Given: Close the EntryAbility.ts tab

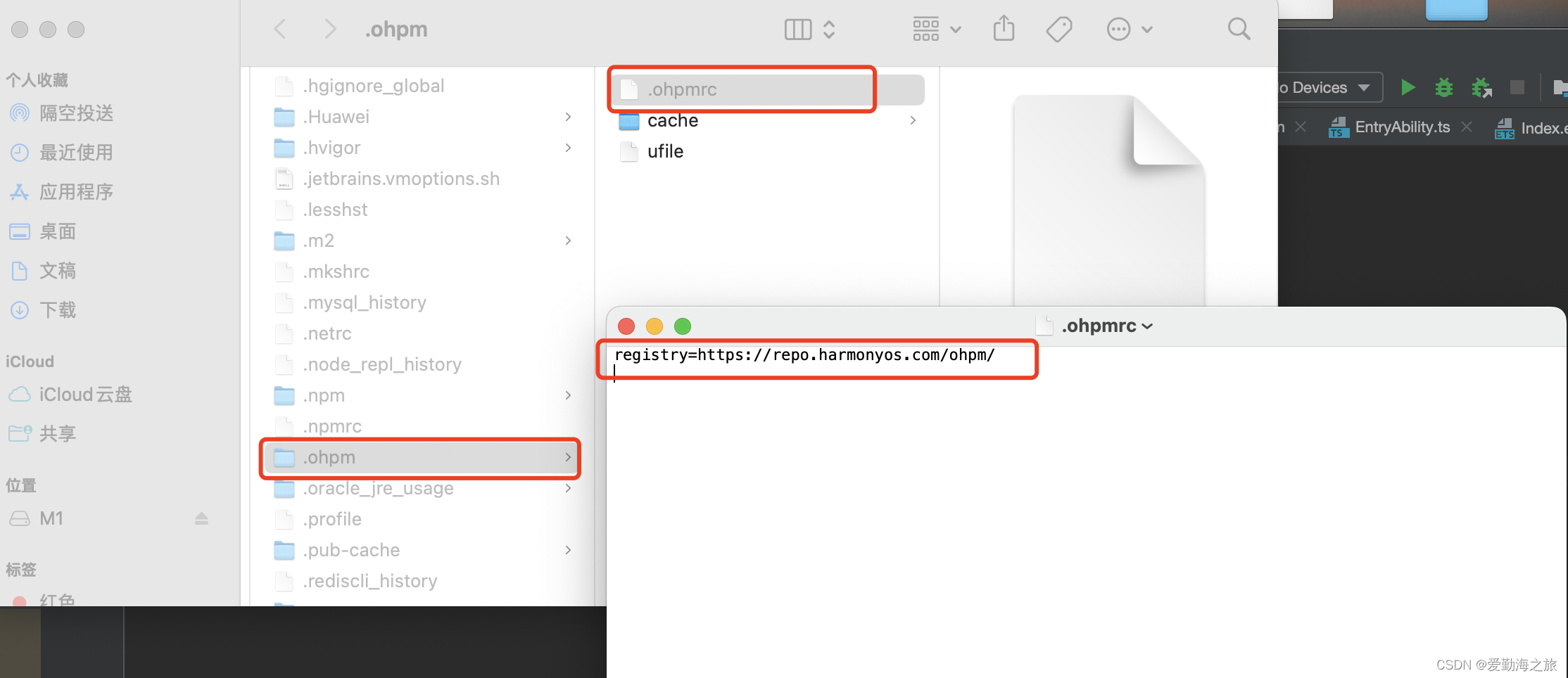Looking at the screenshot, I should coord(1467,127).
